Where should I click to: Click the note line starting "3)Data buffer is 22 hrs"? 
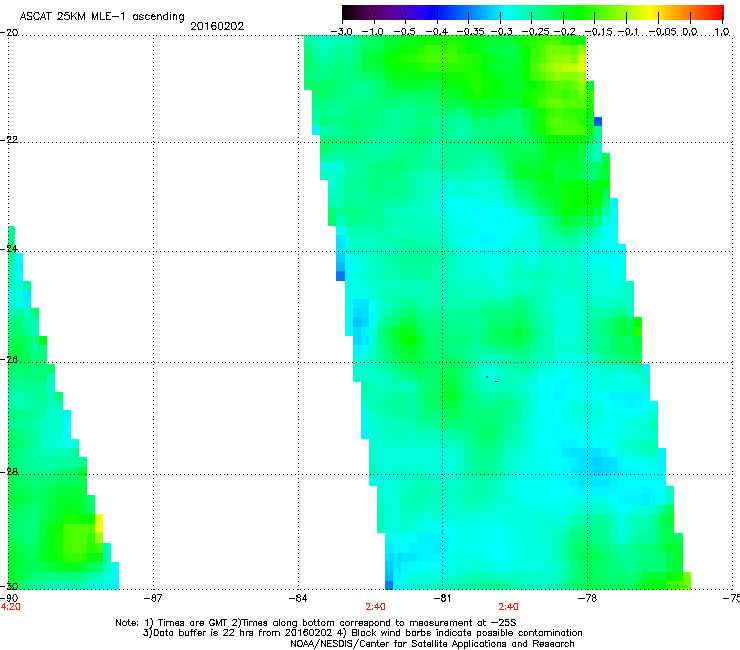coord(362,633)
